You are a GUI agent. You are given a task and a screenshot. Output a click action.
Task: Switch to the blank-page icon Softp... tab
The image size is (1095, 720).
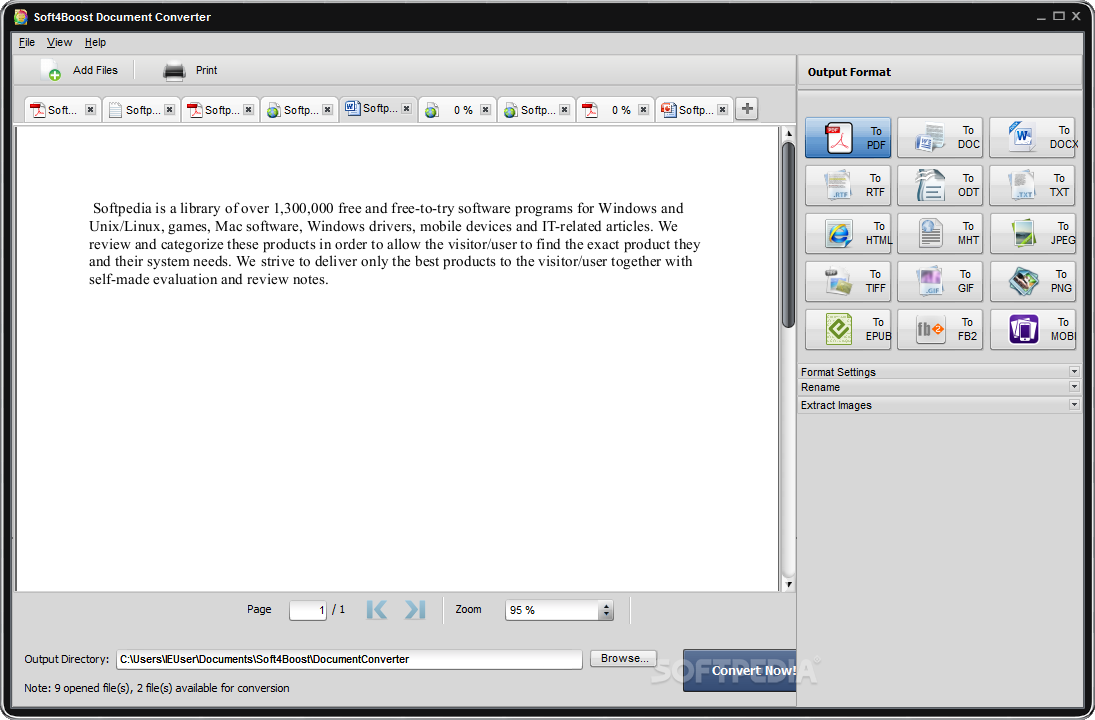tap(141, 110)
